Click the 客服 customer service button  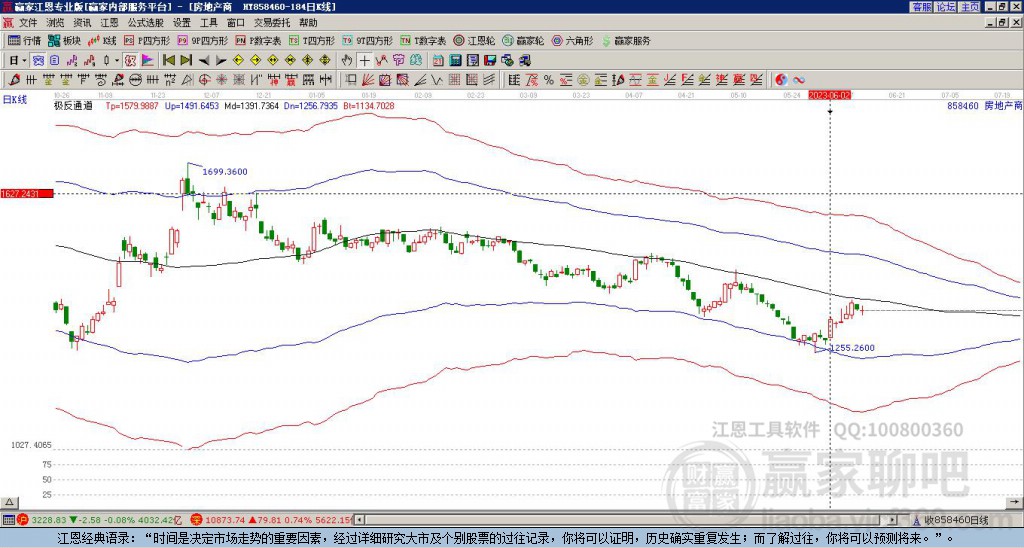click(922, 7)
